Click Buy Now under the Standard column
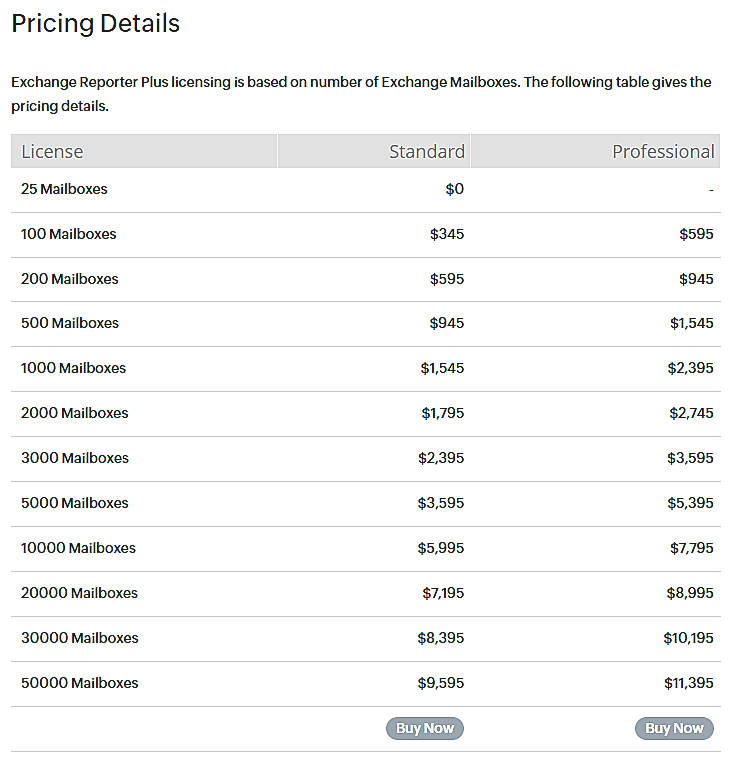 (x=424, y=728)
